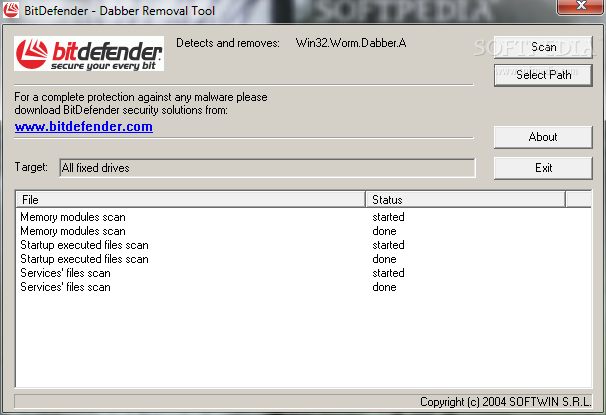Click the Target field showing All fixed drives
The width and height of the screenshot is (606, 415).
point(267,168)
